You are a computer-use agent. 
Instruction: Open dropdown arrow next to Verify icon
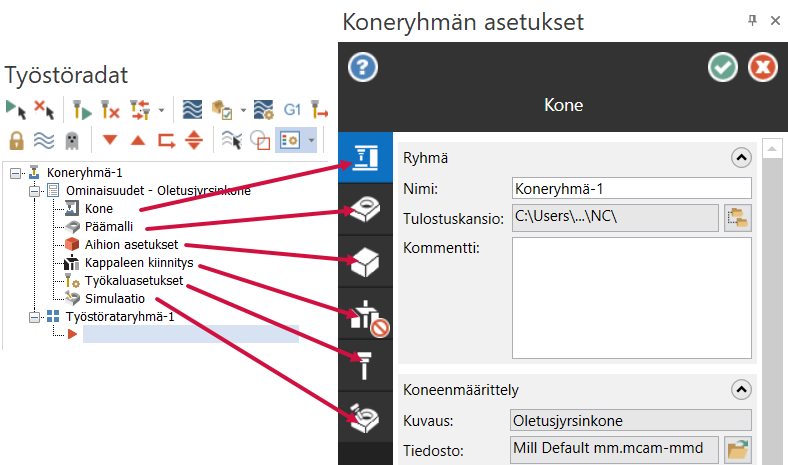[x=243, y=110]
